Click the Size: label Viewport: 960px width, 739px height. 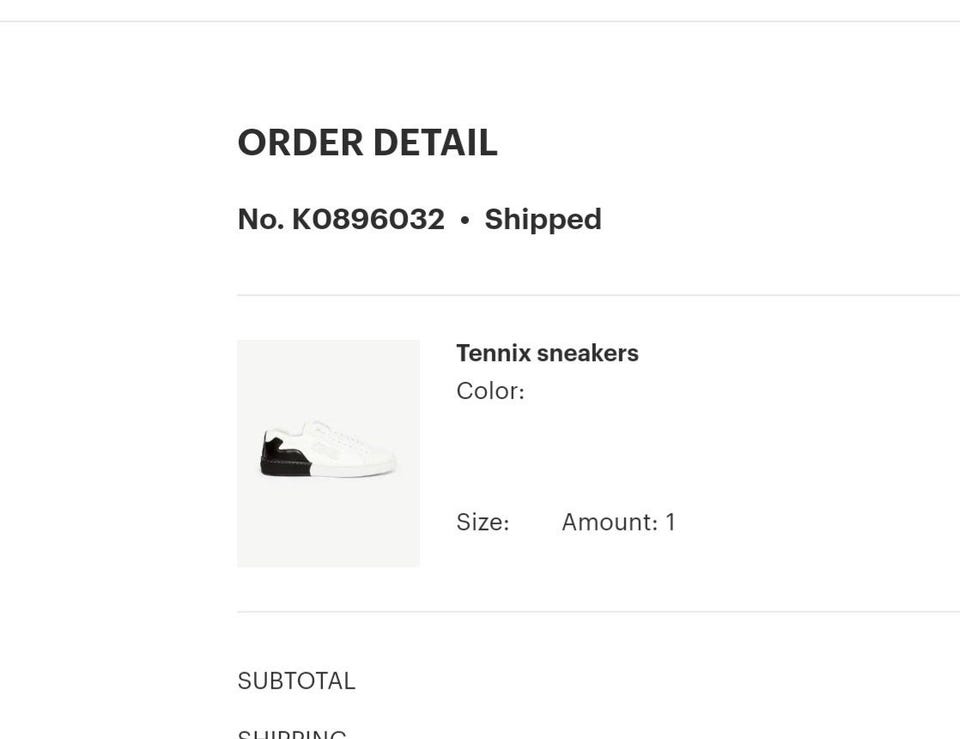[x=483, y=522]
